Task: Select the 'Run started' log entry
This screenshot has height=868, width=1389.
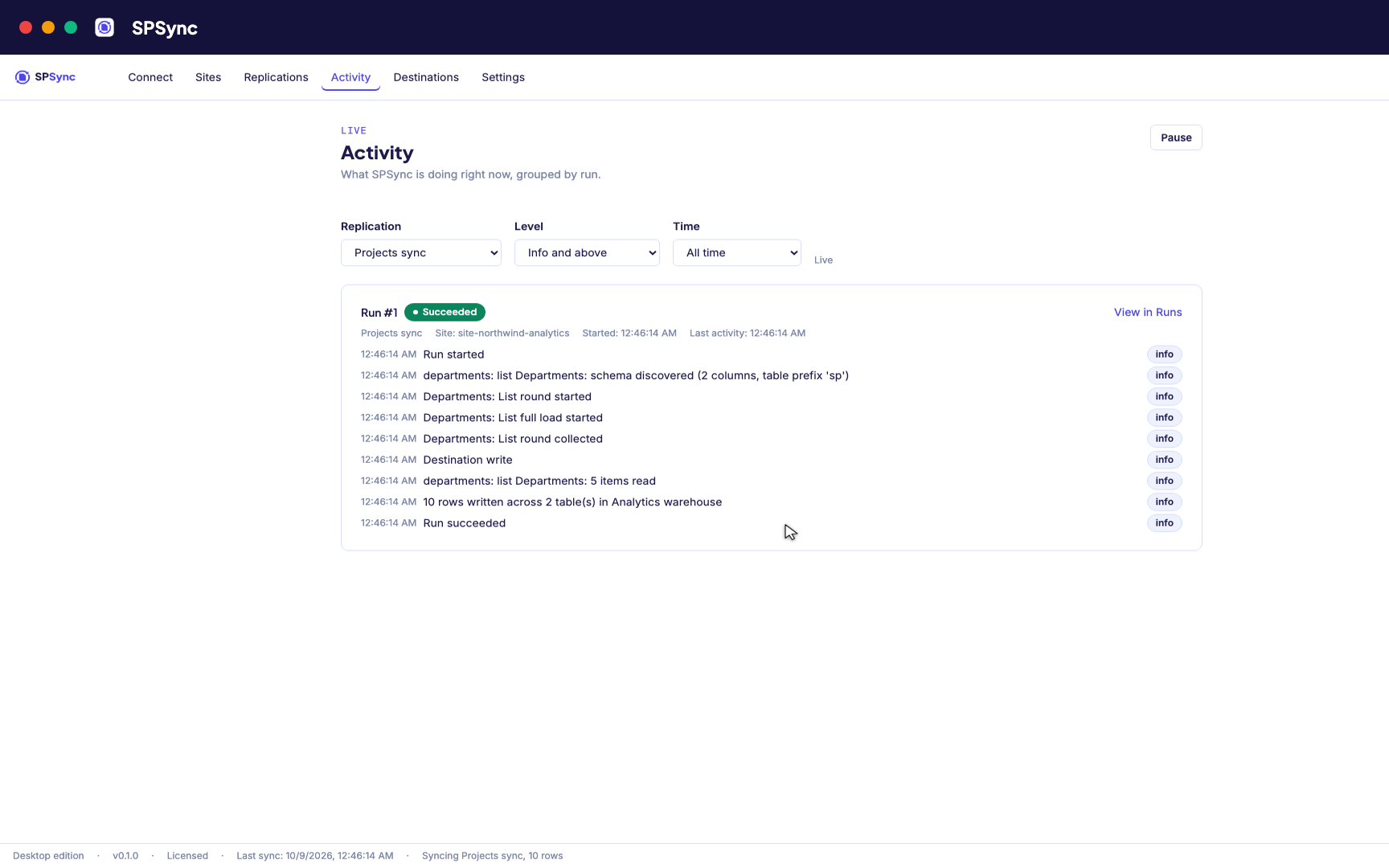Action: [772, 354]
